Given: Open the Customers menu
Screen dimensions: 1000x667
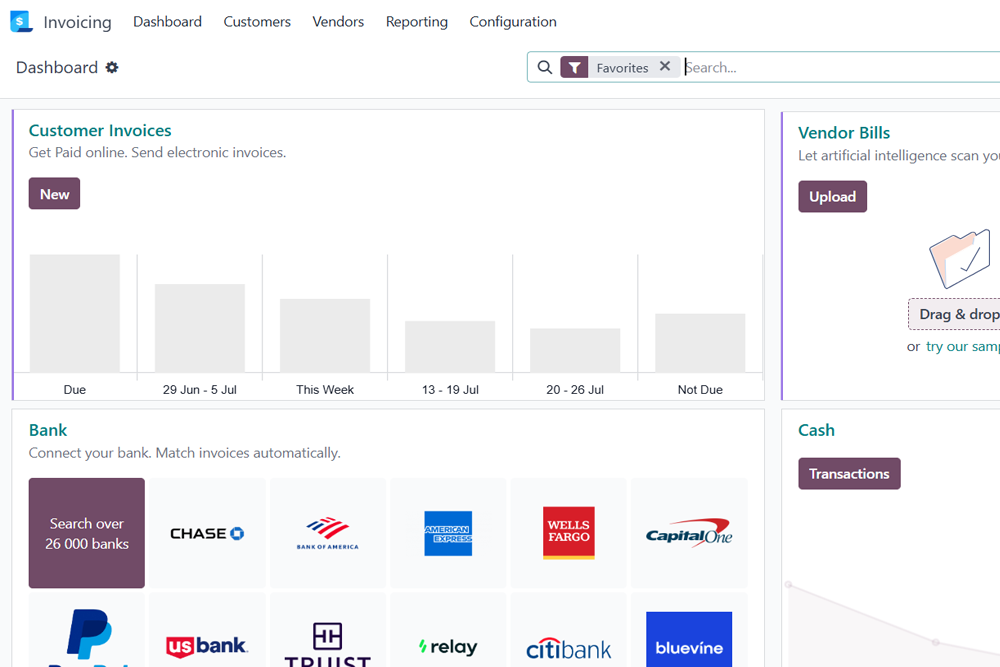Looking at the screenshot, I should tap(257, 22).
